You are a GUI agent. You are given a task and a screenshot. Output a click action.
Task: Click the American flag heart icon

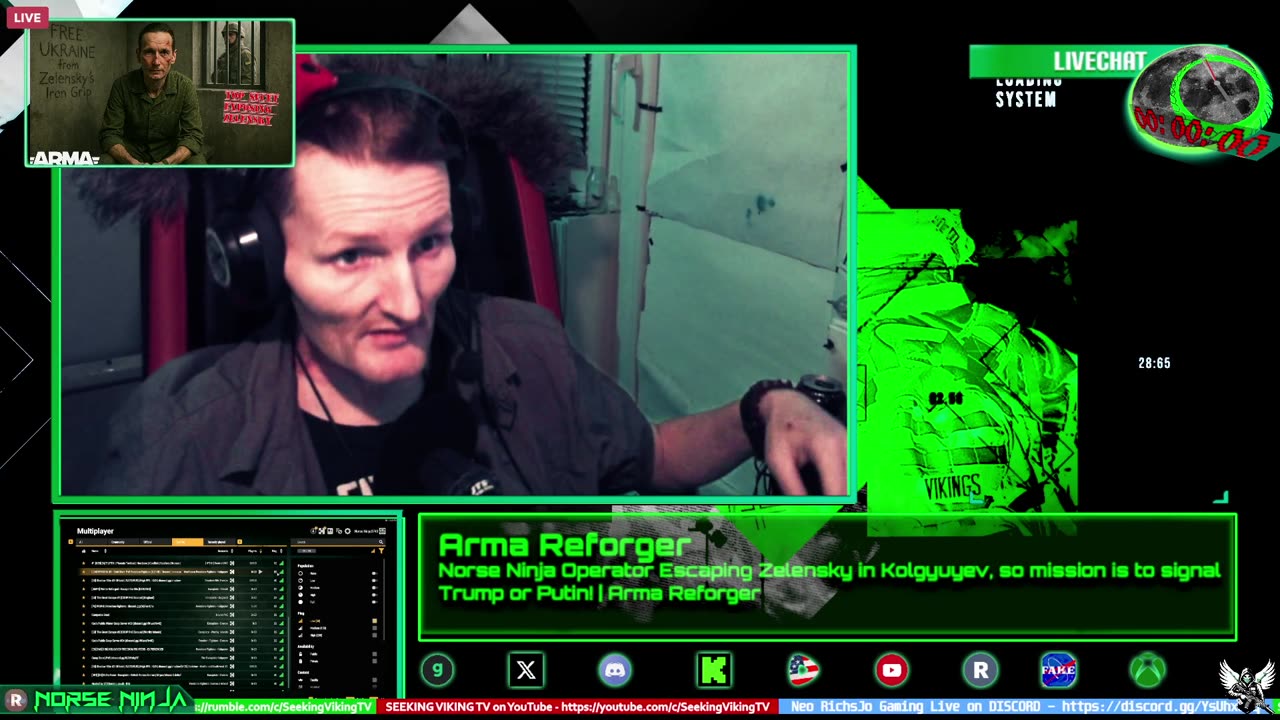click(803, 670)
